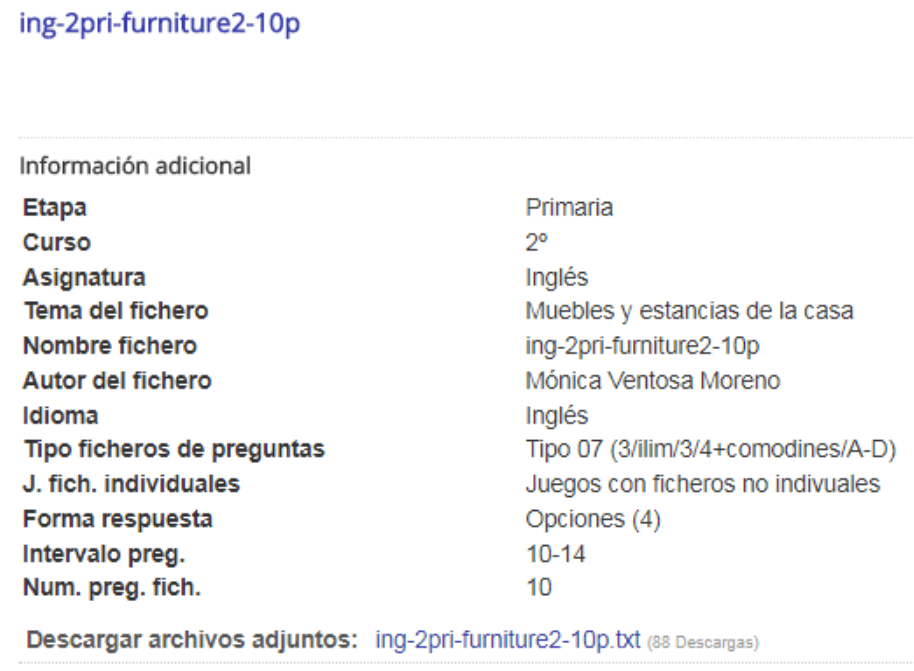The height and width of the screenshot is (671, 914).
Task: Select the Tipo 07 question type value
Action: point(710,449)
